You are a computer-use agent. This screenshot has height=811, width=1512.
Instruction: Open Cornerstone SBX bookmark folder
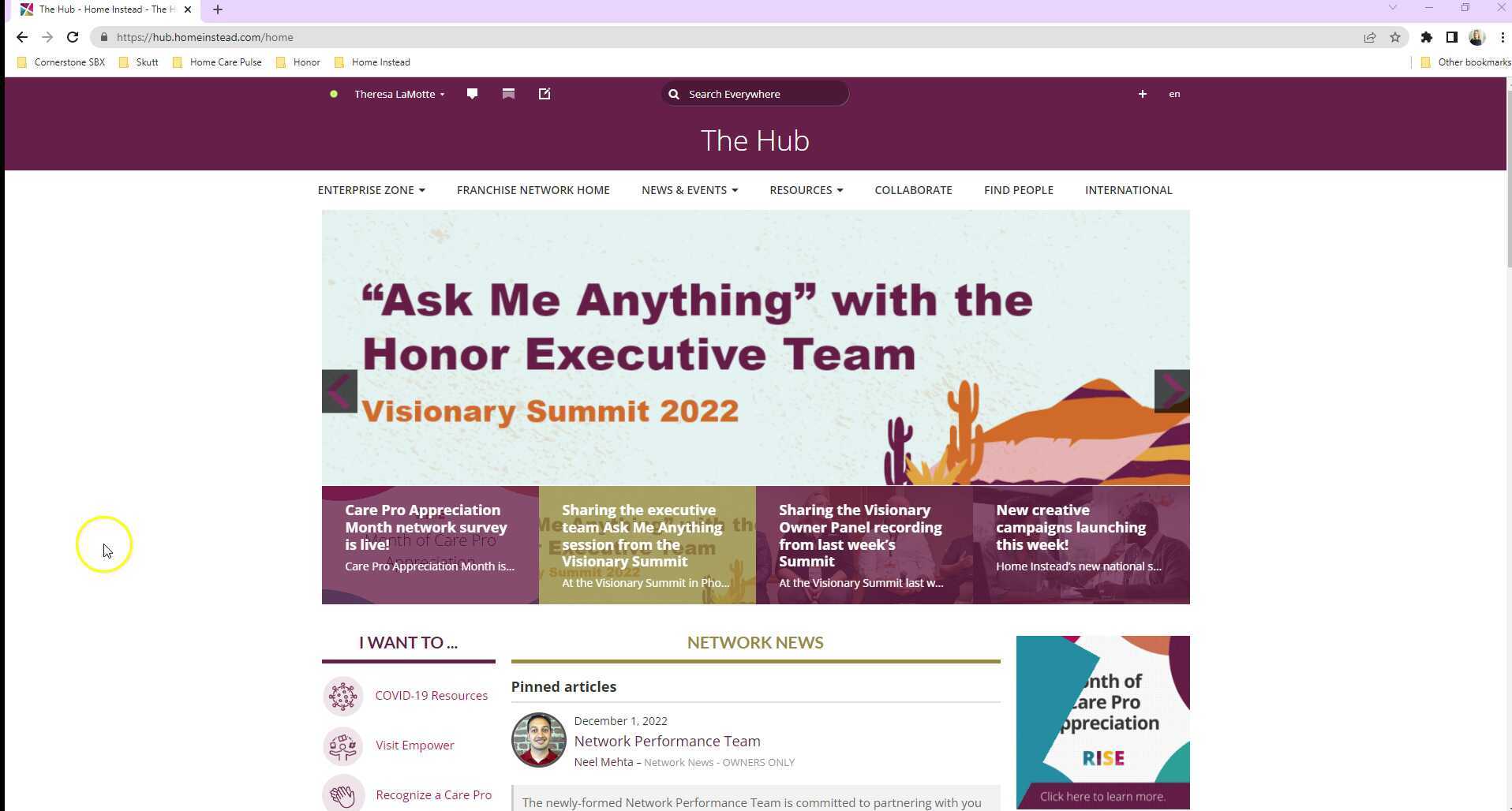click(x=61, y=62)
